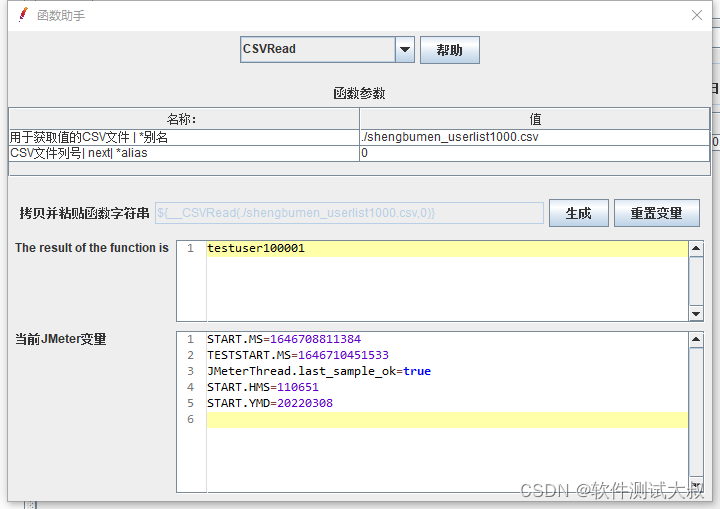Screen dimensions: 720x509
Task: Select the CSV文件列号 next alias name cell
Action: (184, 153)
